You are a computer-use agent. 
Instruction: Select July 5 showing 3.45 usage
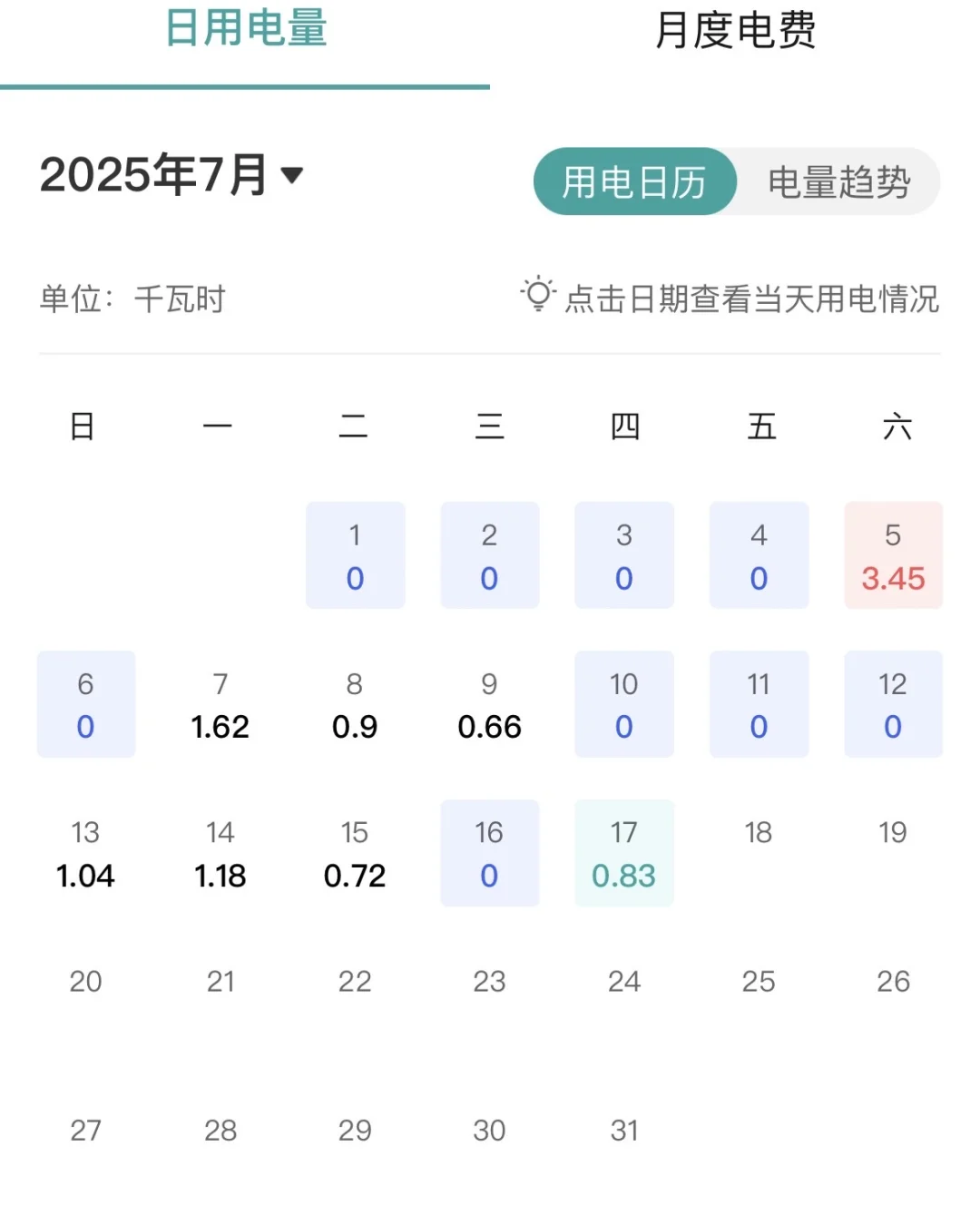(893, 555)
